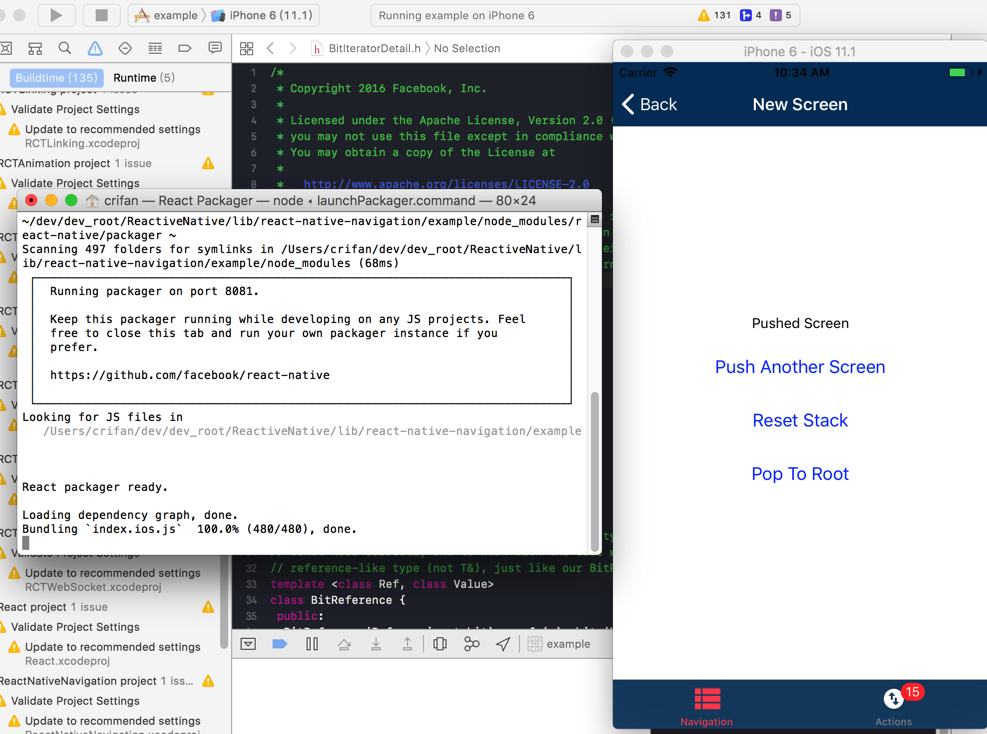Click the github.com/facebook/react-native URL in terminal
The height and width of the screenshot is (734, 987).
pyautogui.click(x=189, y=375)
